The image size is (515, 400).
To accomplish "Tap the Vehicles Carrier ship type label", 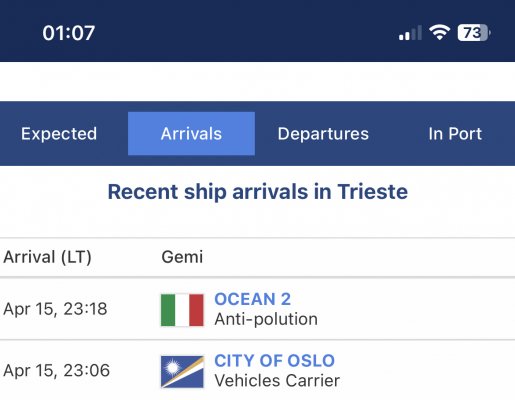I will (277, 381).
